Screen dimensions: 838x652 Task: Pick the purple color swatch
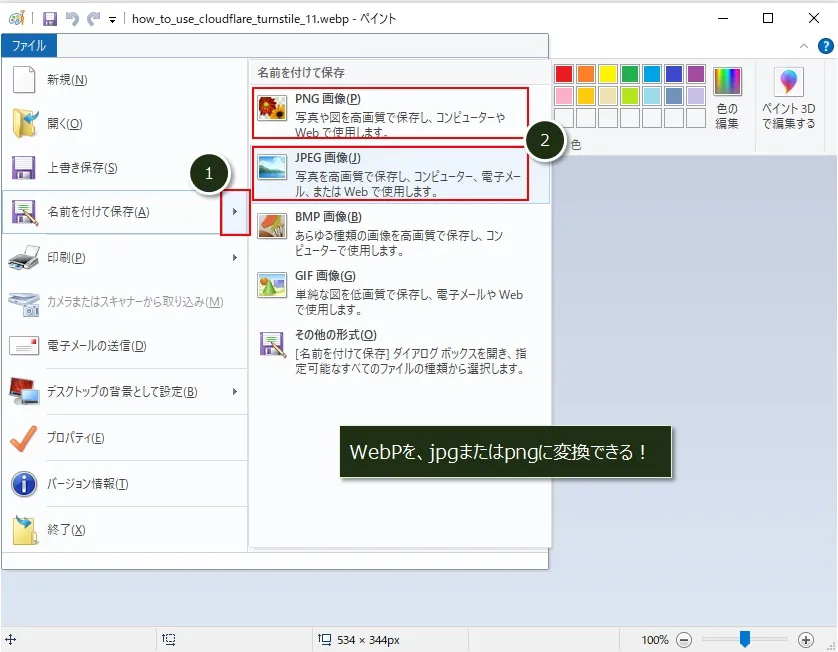pos(696,74)
